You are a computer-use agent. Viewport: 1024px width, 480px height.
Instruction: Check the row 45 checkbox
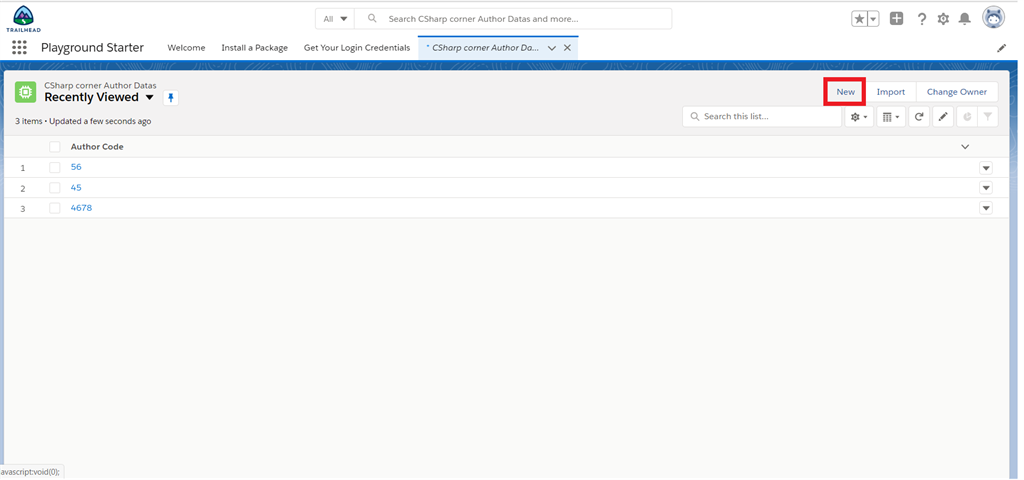(55, 188)
